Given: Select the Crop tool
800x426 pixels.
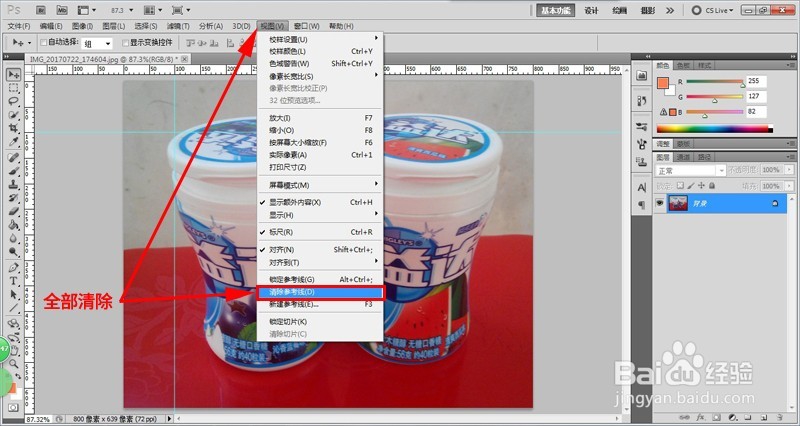Looking at the screenshot, I should coord(14,128).
